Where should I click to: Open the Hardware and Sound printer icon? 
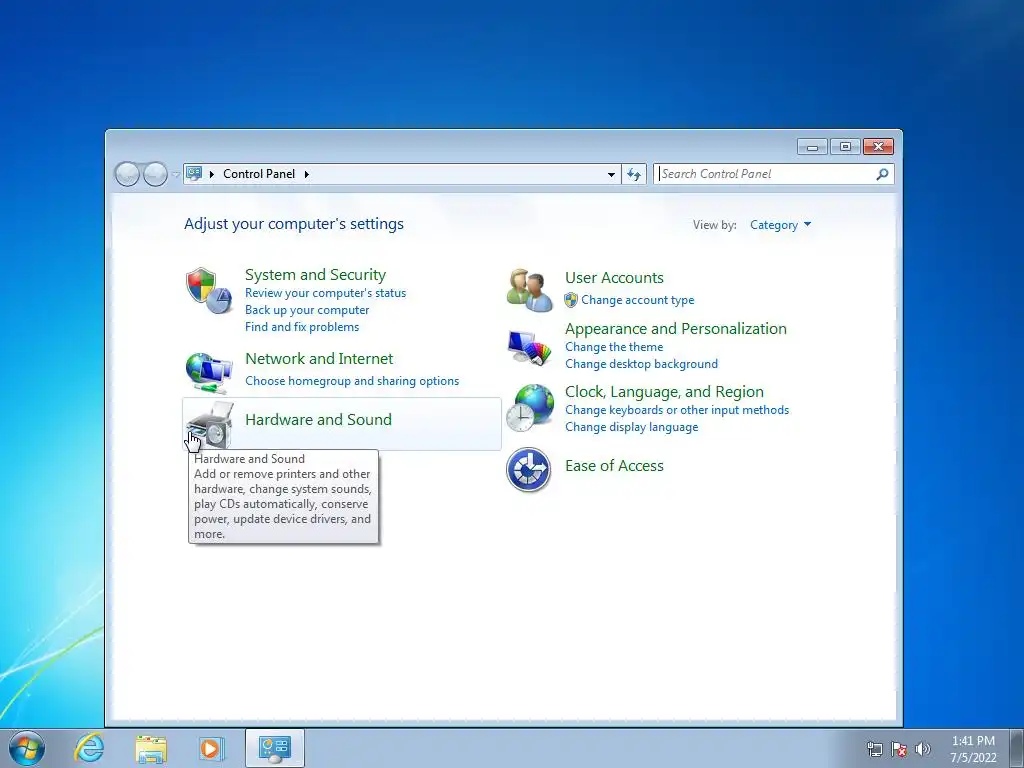210,424
